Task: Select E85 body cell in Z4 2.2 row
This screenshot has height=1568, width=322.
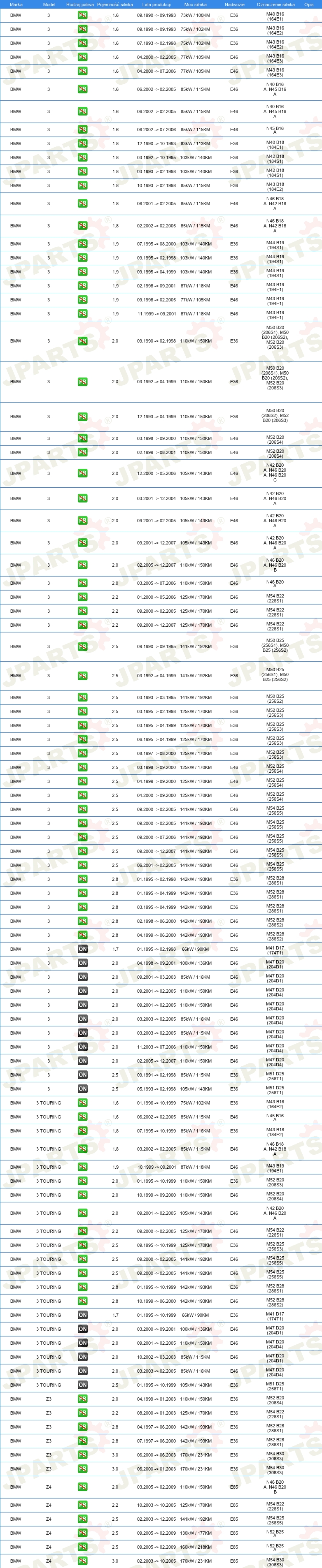Action: pyautogui.click(x=234, y=1506)
